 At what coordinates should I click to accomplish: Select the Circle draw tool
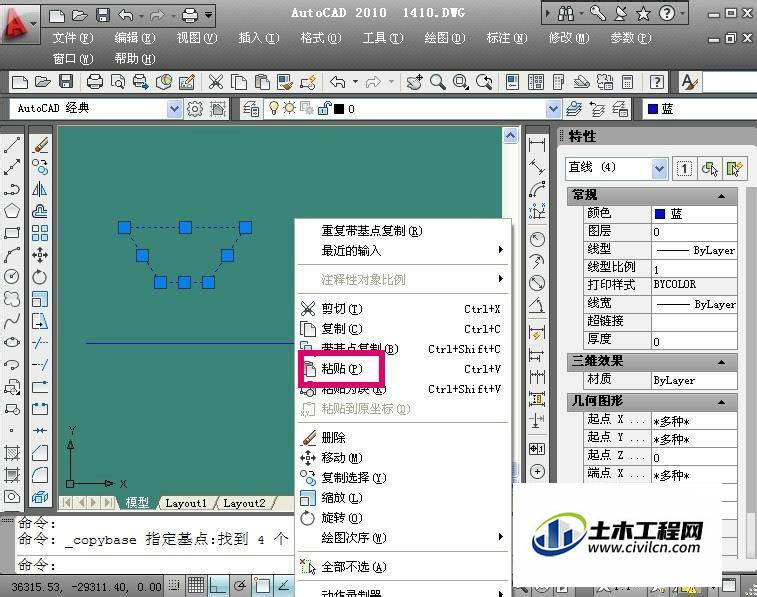coord(12,277)
